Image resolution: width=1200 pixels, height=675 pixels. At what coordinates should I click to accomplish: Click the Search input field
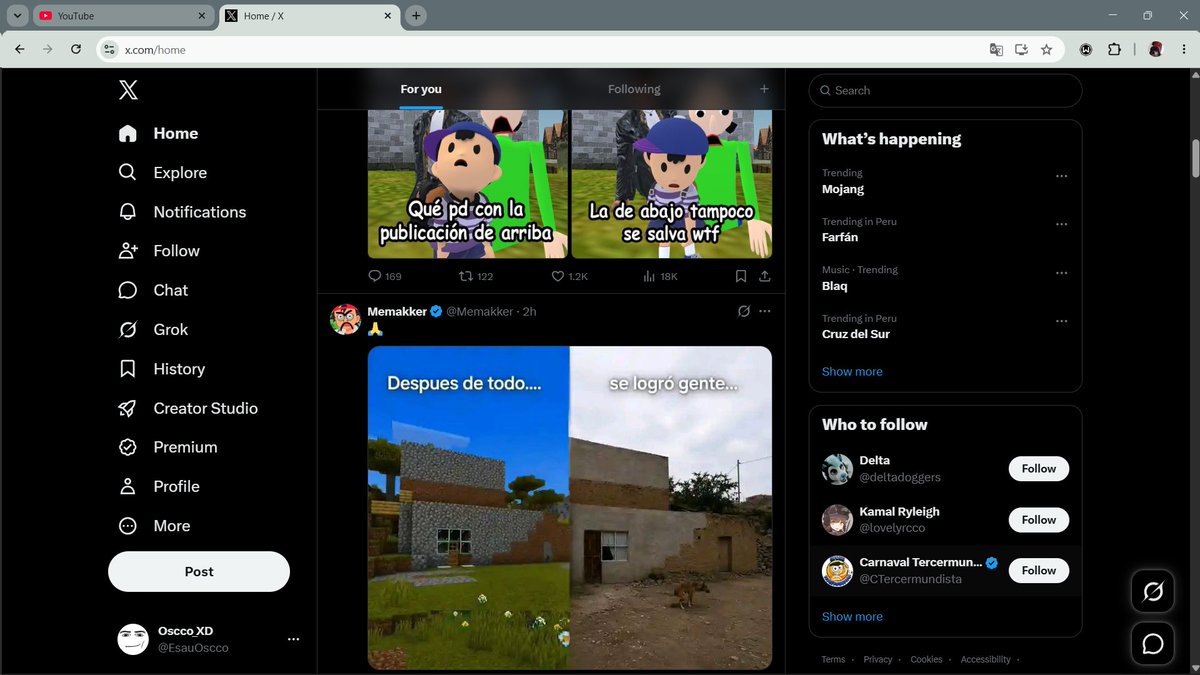[945, 90]
